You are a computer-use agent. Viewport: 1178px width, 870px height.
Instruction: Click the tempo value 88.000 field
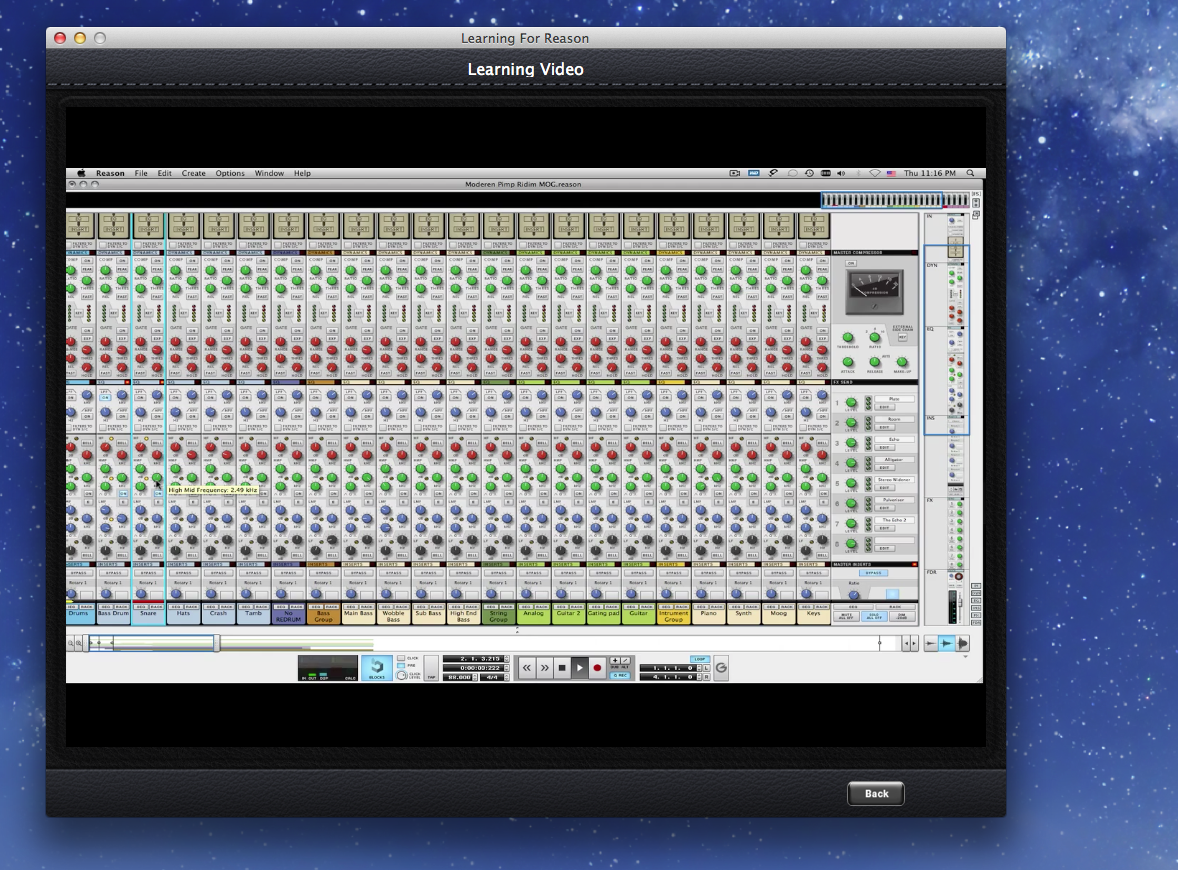458,677
